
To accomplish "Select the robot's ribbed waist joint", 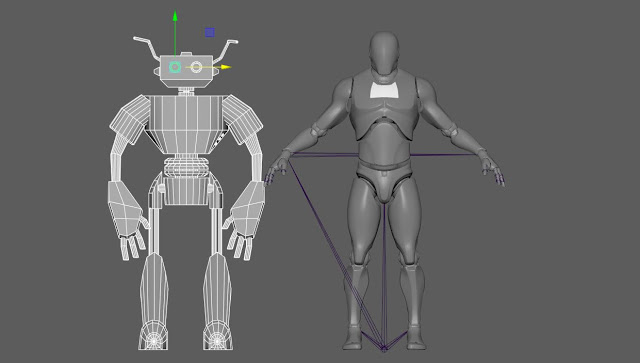I will 186,167.
